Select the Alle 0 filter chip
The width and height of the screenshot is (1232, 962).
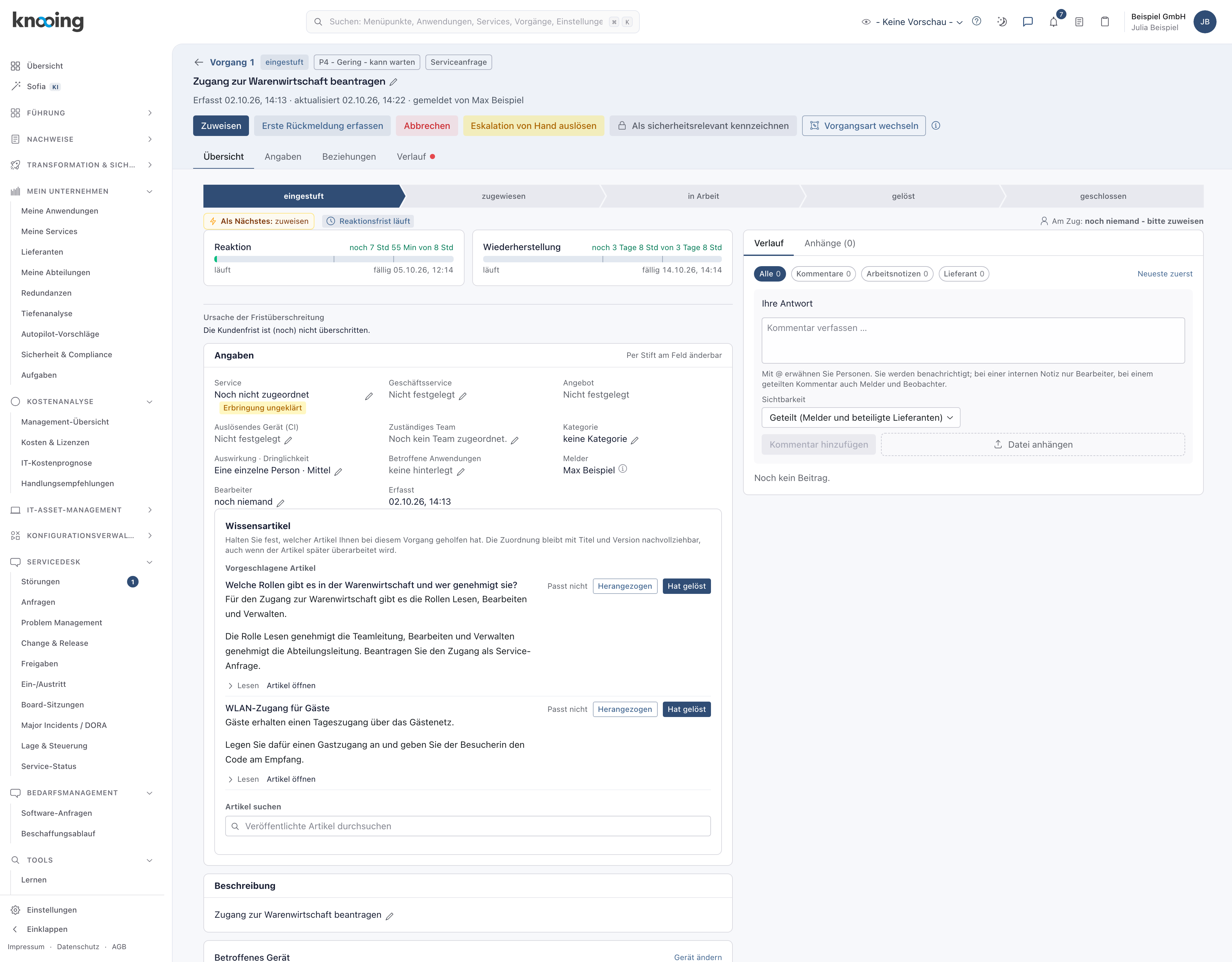point(769,274)
